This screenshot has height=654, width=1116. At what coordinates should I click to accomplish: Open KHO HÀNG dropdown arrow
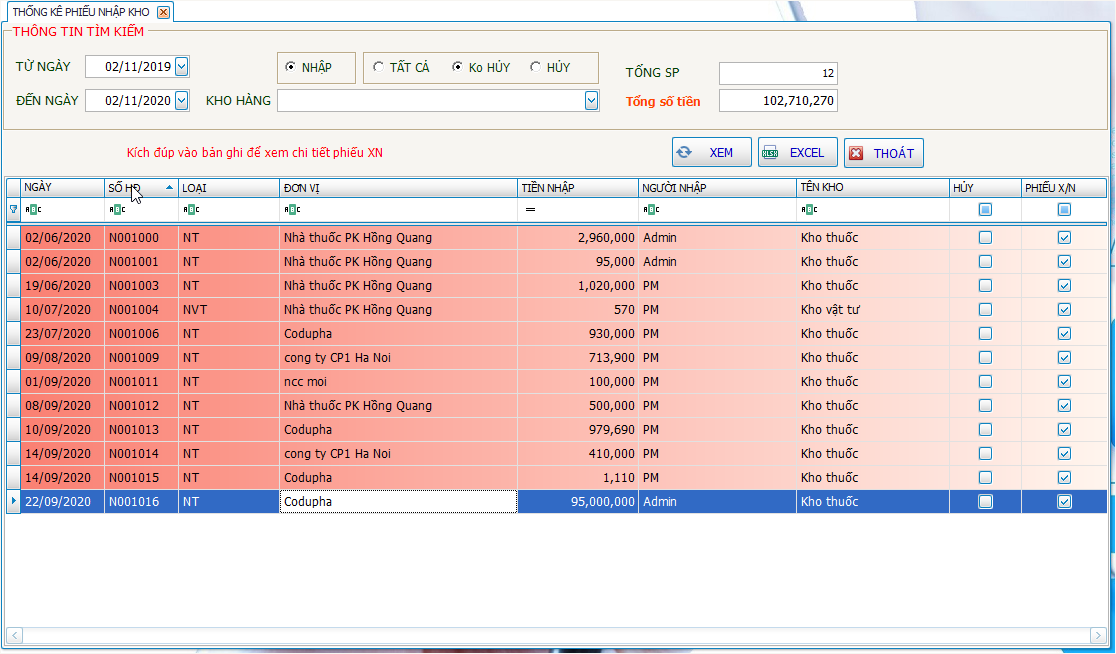(x=591, y=101)
